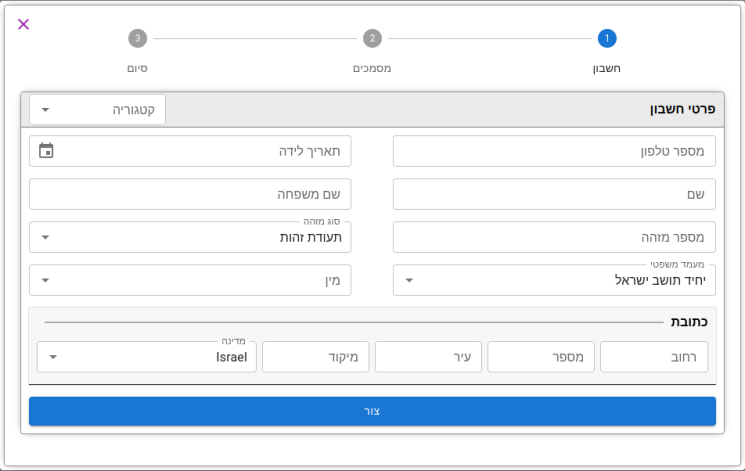The image size is (745, 471).
Task: Click the צור create button
Action: pos(372,411)
